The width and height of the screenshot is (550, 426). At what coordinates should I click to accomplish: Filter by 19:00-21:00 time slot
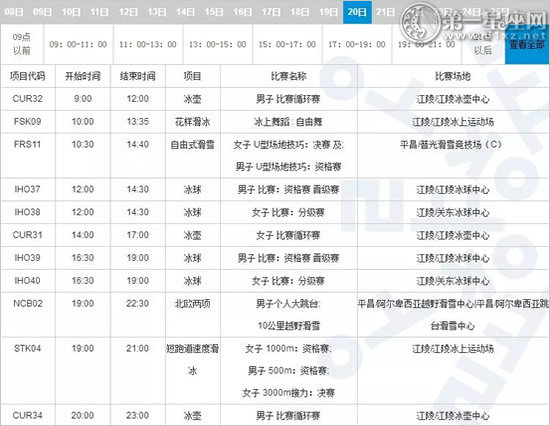click(427, 44)
